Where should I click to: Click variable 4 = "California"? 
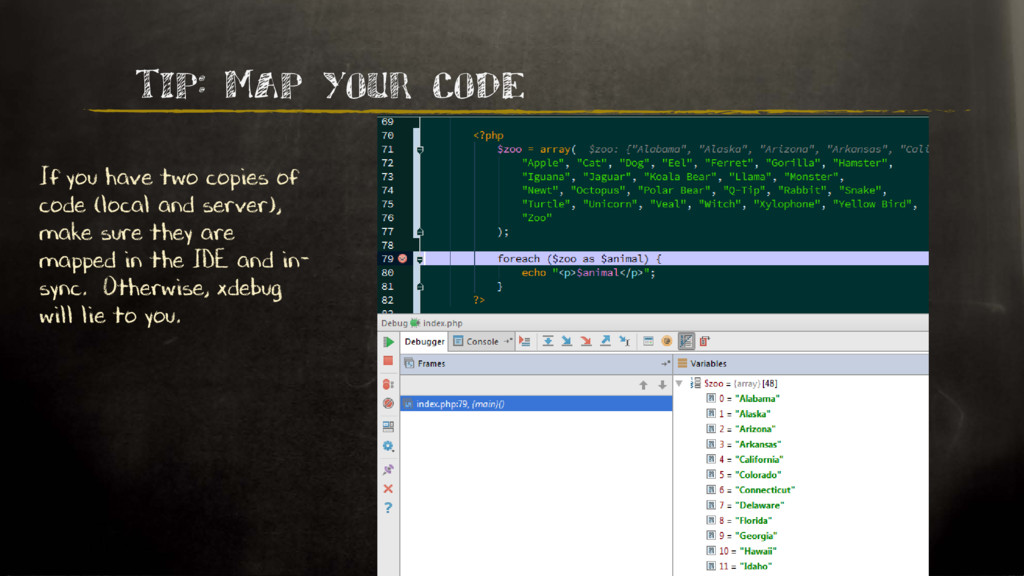pos(745,460)
